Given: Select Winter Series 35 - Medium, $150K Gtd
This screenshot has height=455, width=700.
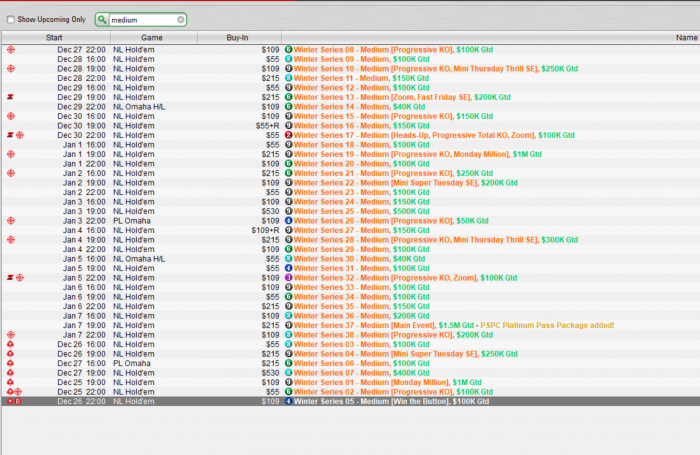Looking at the screenshot, I should tap(362, 306).
